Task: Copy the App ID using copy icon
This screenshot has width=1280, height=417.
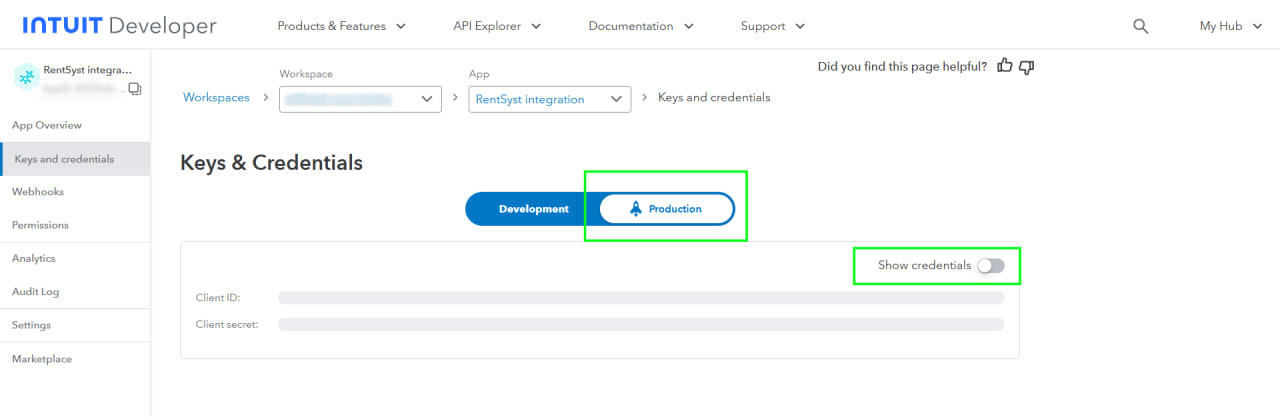Action: pyautogui.click(x=135, y=89)
